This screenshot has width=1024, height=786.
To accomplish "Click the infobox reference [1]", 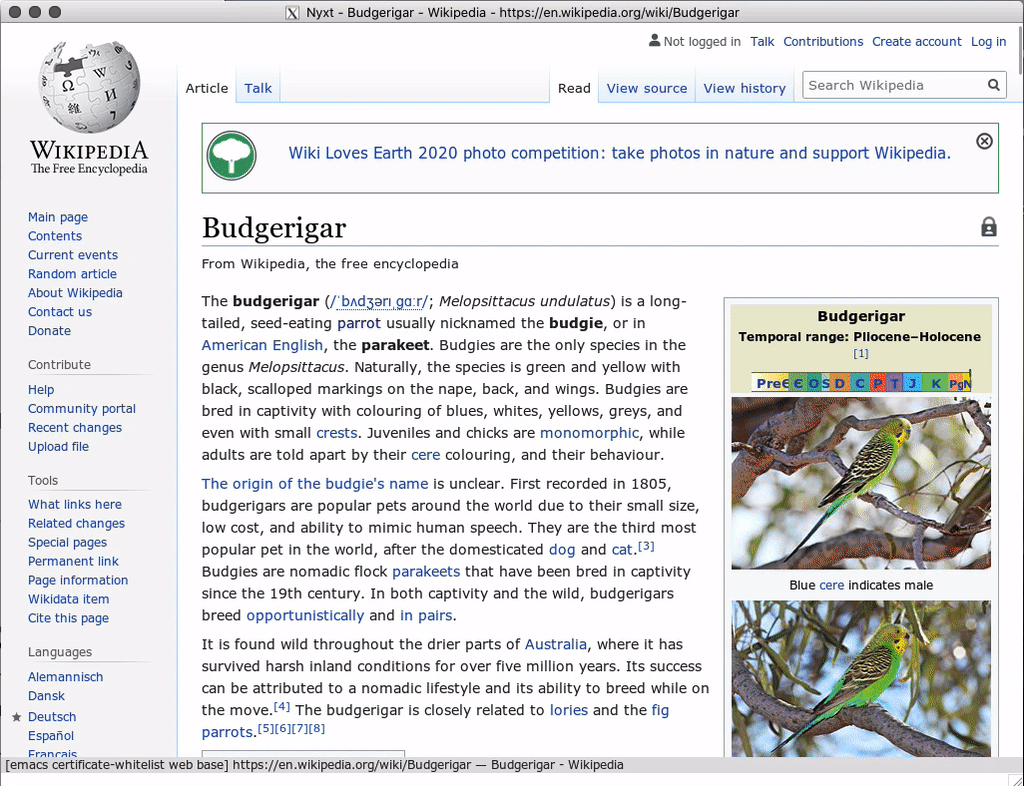I will pos(861,353).
